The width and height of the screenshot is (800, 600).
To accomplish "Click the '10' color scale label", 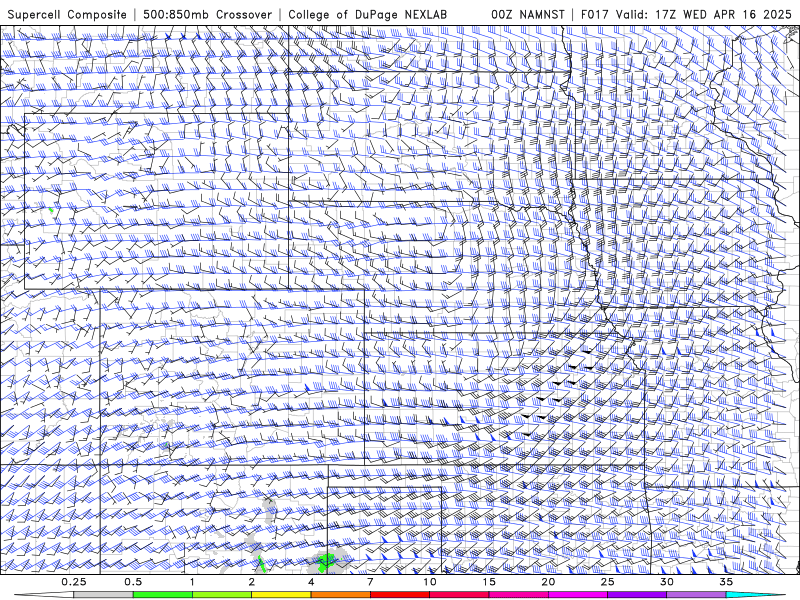I will [430, 582].
